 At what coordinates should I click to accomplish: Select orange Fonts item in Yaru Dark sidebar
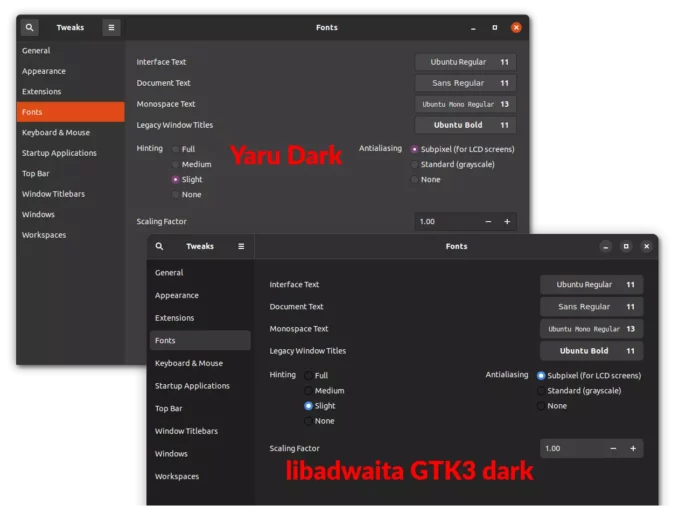(x=71, y=112)
